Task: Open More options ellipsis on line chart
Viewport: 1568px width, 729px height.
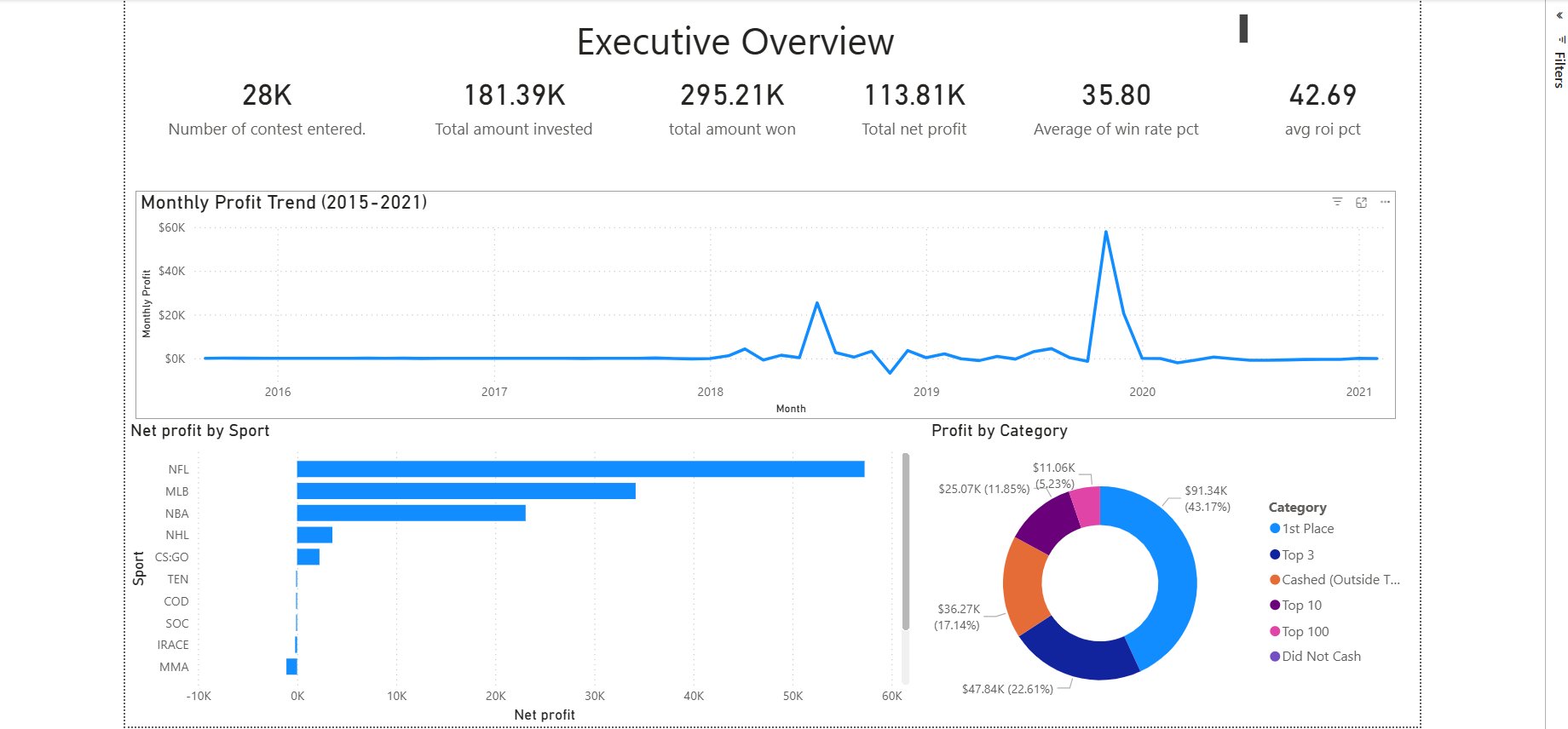Action: 1385,202
